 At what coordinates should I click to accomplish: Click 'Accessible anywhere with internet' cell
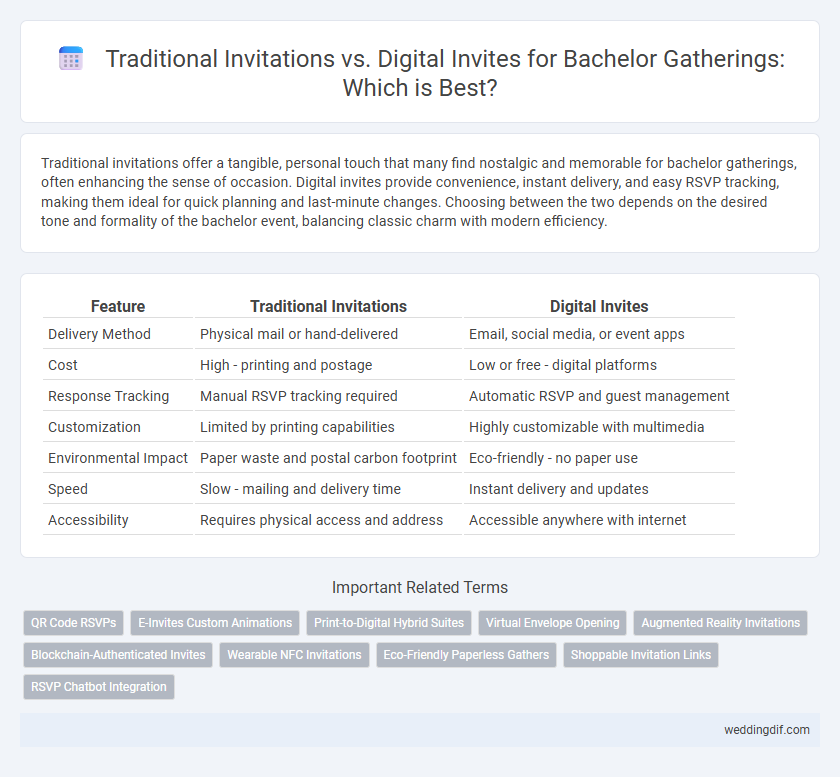coord(599,520)
